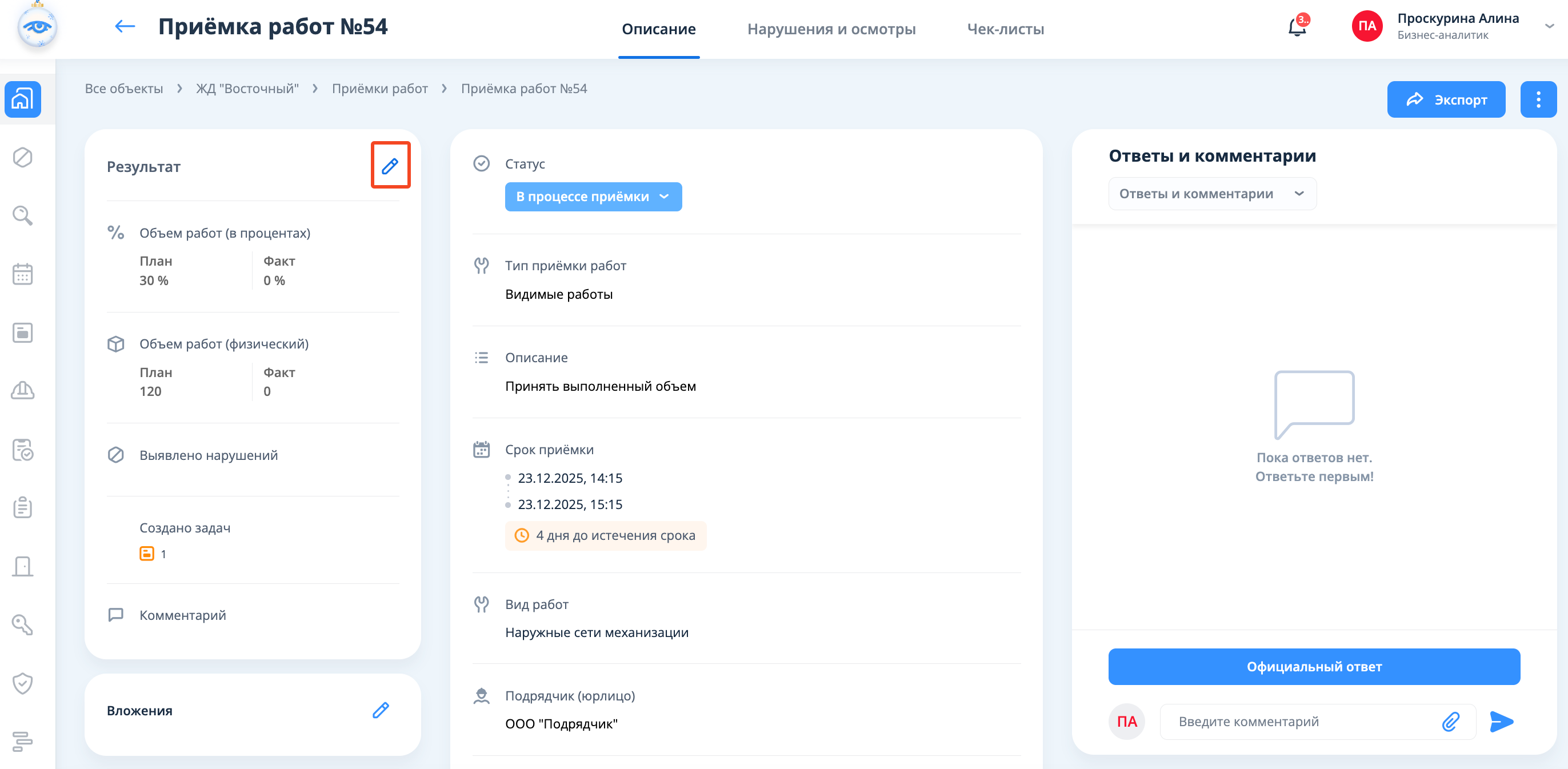Expand user profile menu chevron
The image size is (1568, 769).
coord(1549,26)
